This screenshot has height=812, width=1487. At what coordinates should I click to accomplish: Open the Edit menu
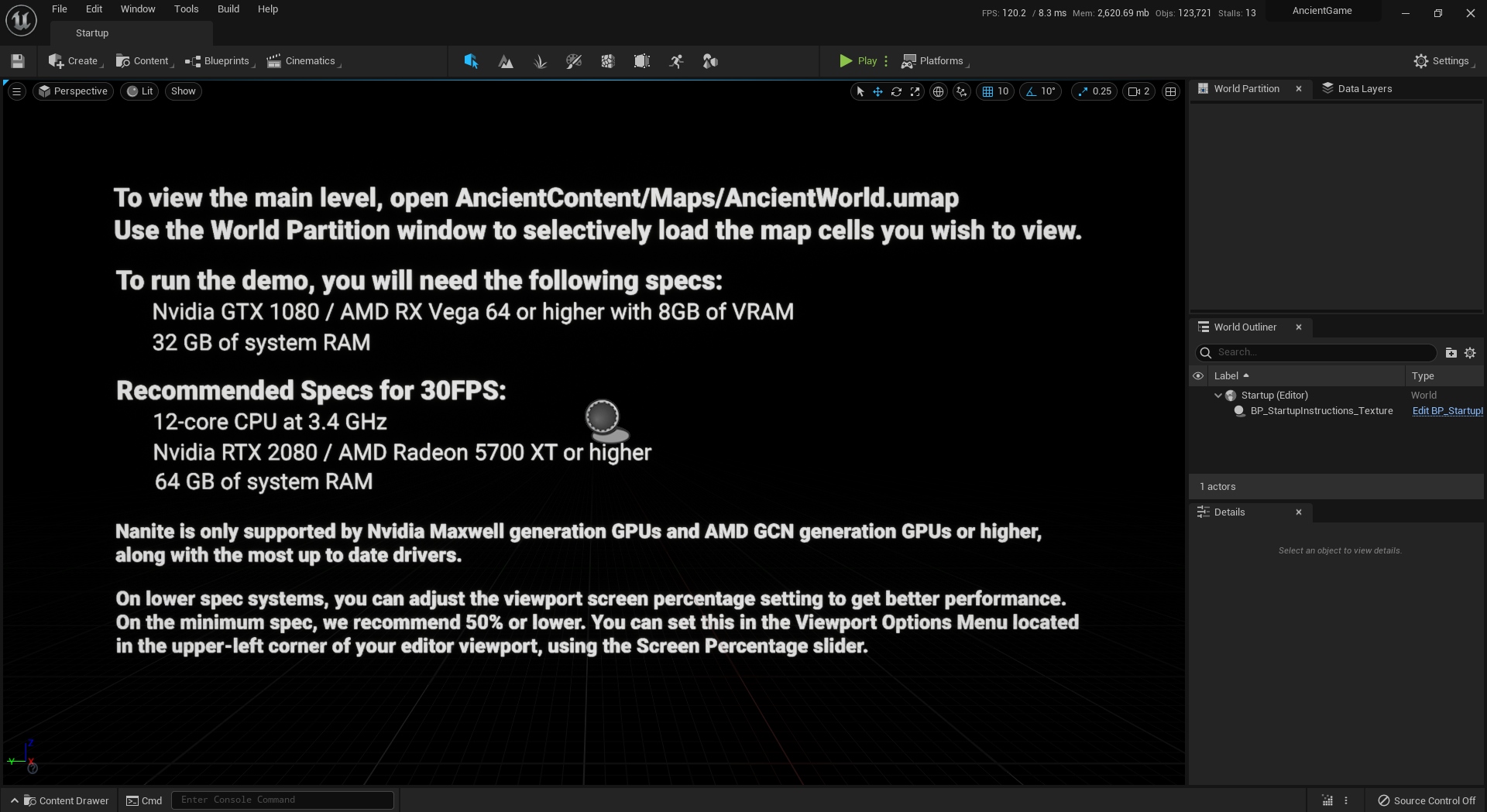pyautogui.click(x=94, y=9)
